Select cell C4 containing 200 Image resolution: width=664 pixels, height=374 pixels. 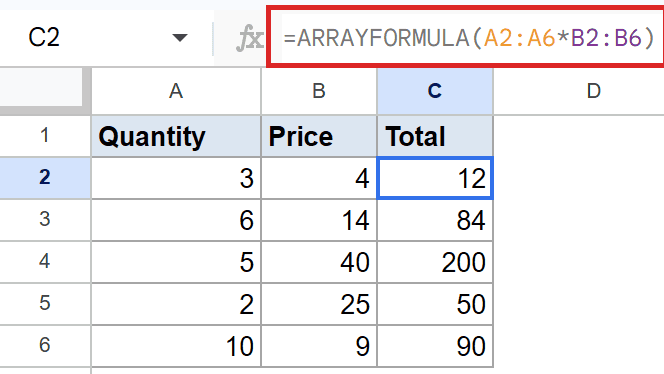pos(435,262)
